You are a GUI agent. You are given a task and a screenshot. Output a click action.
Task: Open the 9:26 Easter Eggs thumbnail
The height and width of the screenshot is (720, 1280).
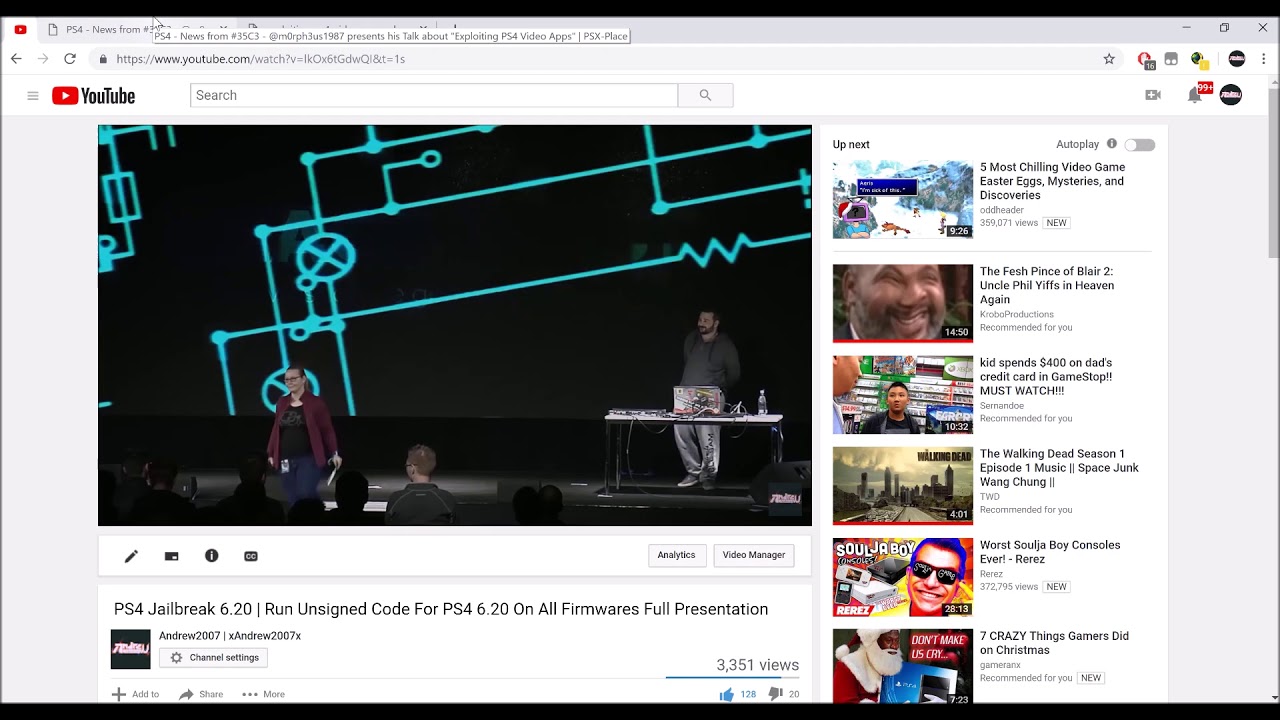click(903, 199)
